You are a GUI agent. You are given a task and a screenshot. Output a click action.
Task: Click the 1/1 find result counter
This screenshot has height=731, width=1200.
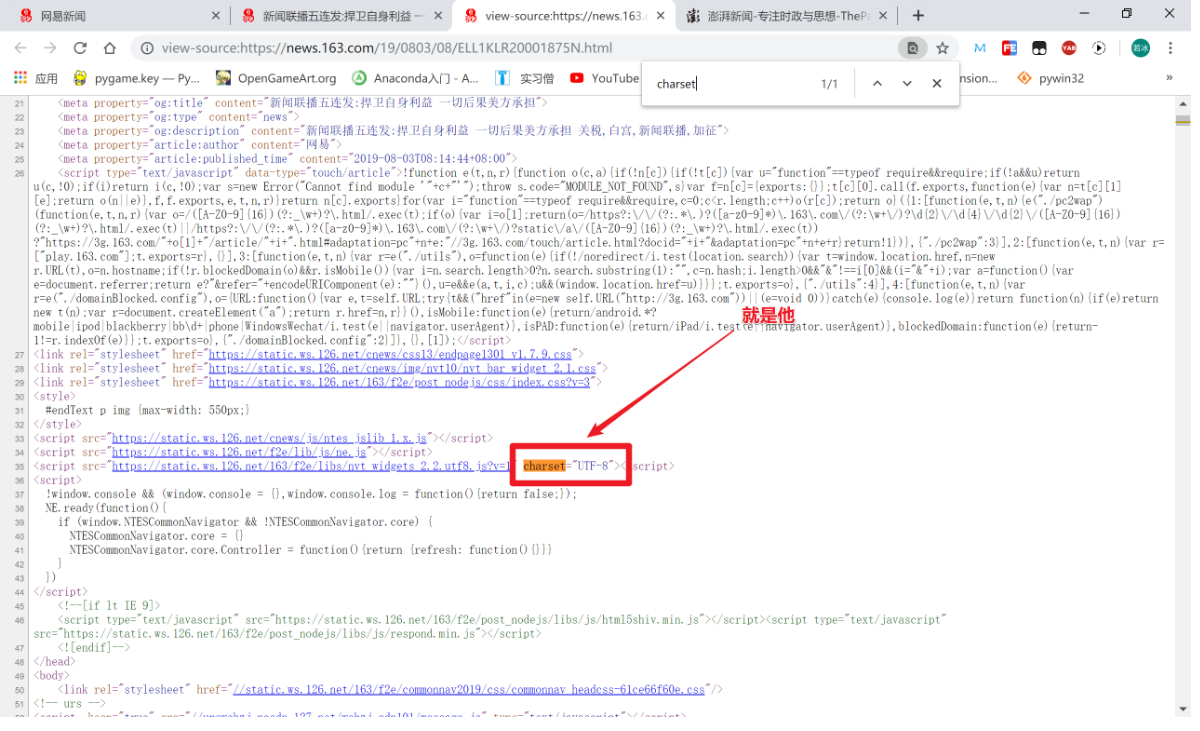829,84
